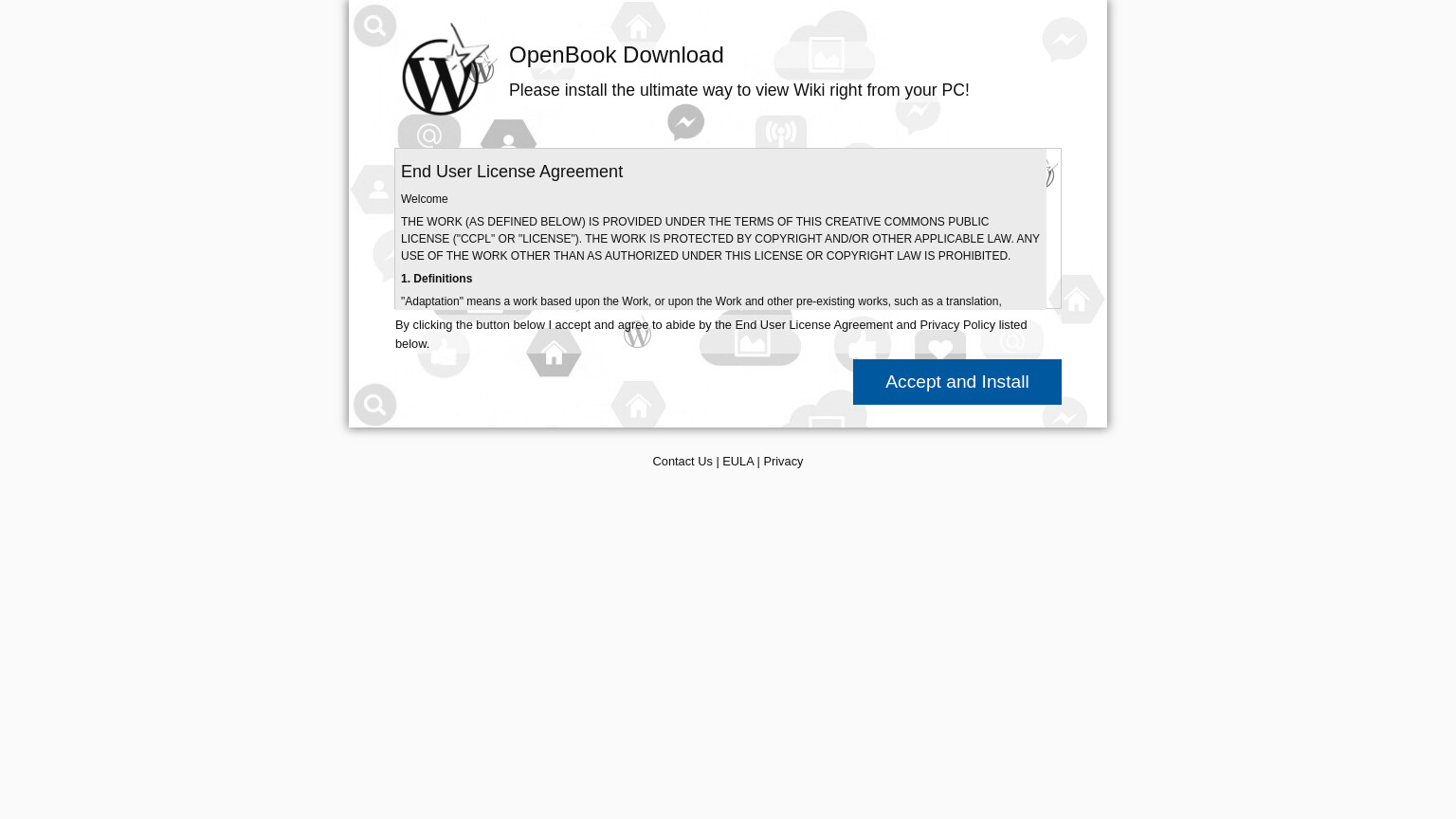The image size is (1456, 819).
Task: Click the End User License Agreement heading
Action: (x=512, y=172)
